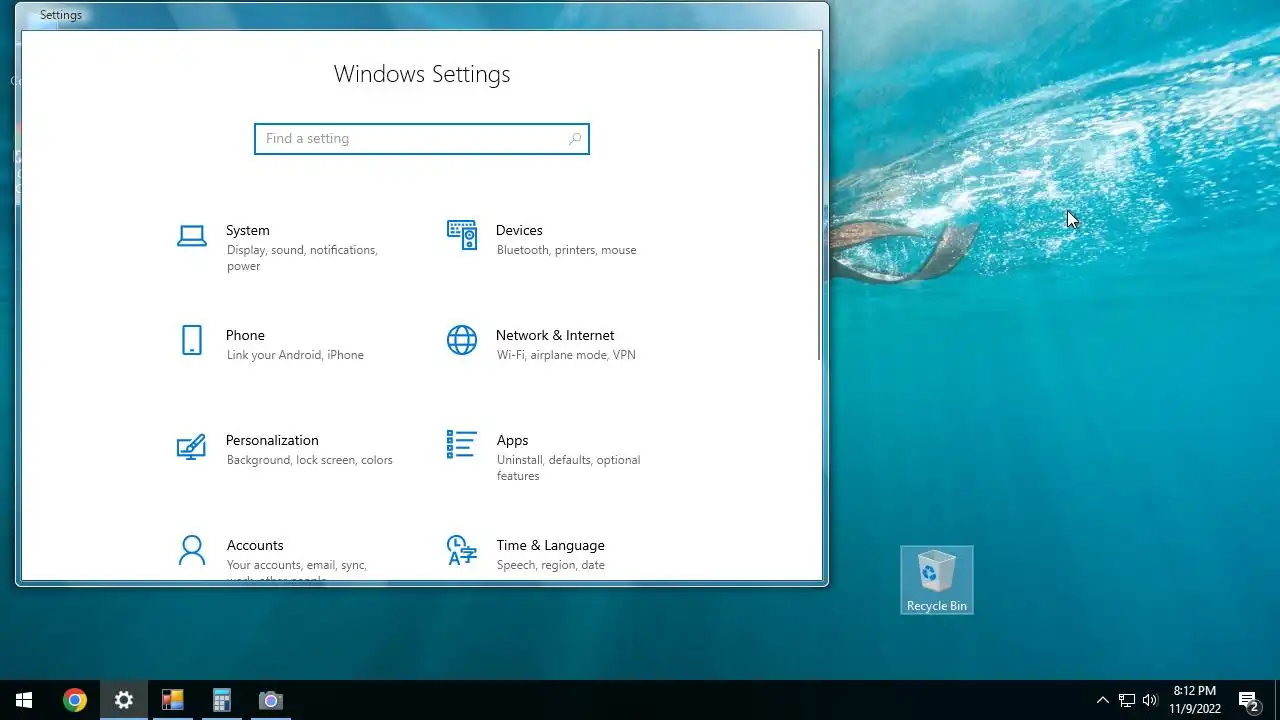The height and width of the screenshot is (720, 1280).
Task: Click 'Speech, region, date' description
Action: 551,565
